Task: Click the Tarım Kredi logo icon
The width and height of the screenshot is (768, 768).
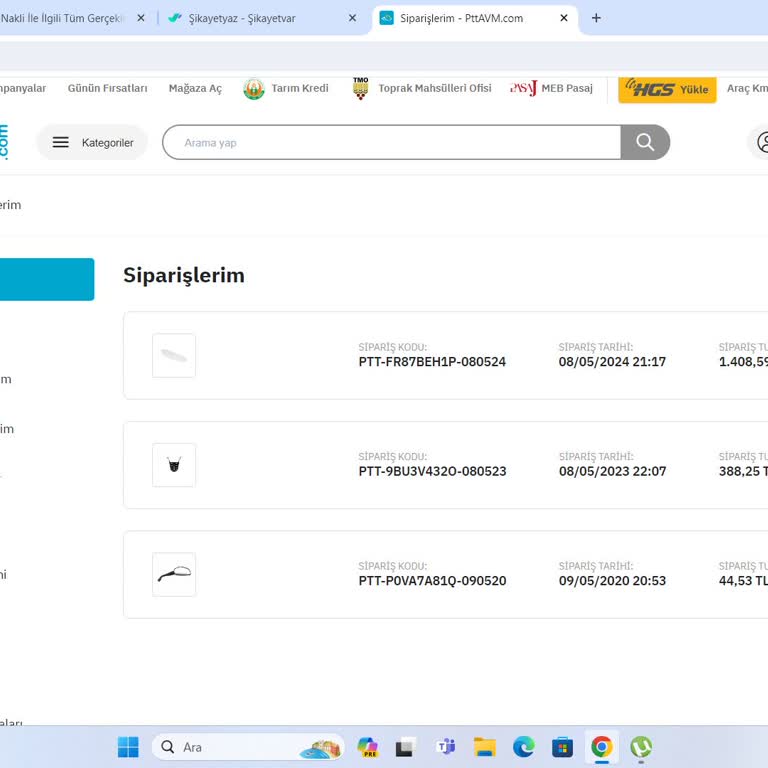Action: [254, 89]
